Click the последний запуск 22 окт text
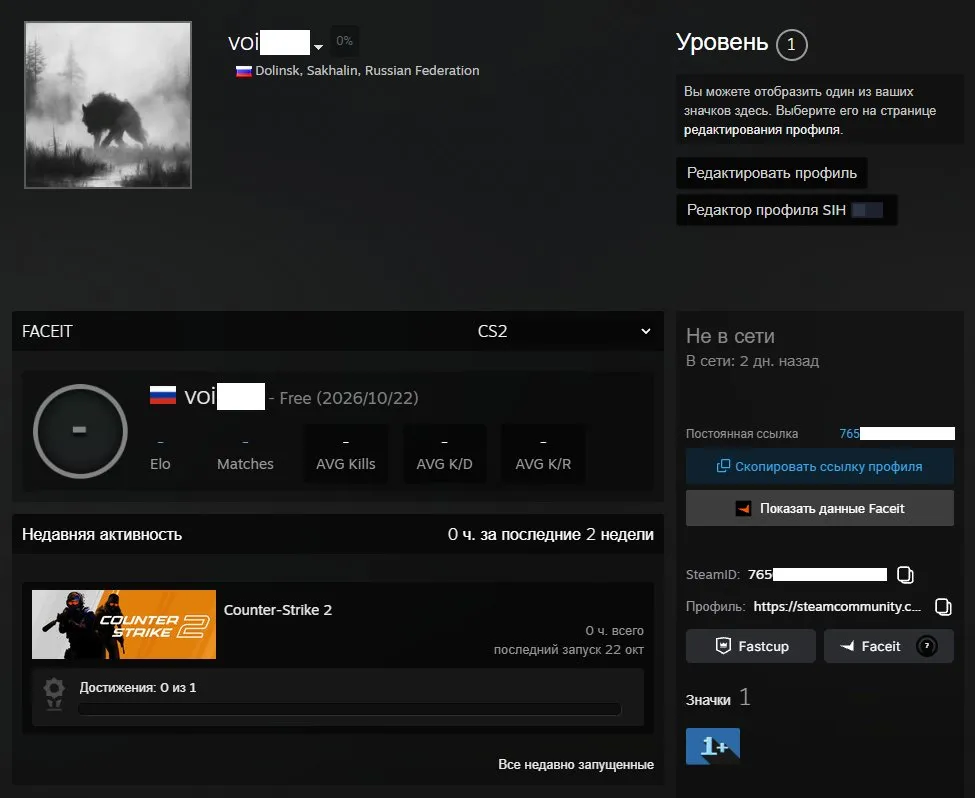 [x=568, y=650]
